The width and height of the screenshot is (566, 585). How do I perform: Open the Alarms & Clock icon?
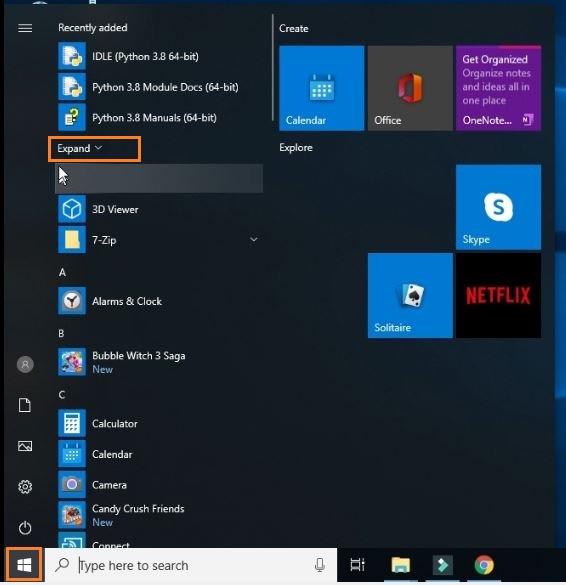[72, 301]
